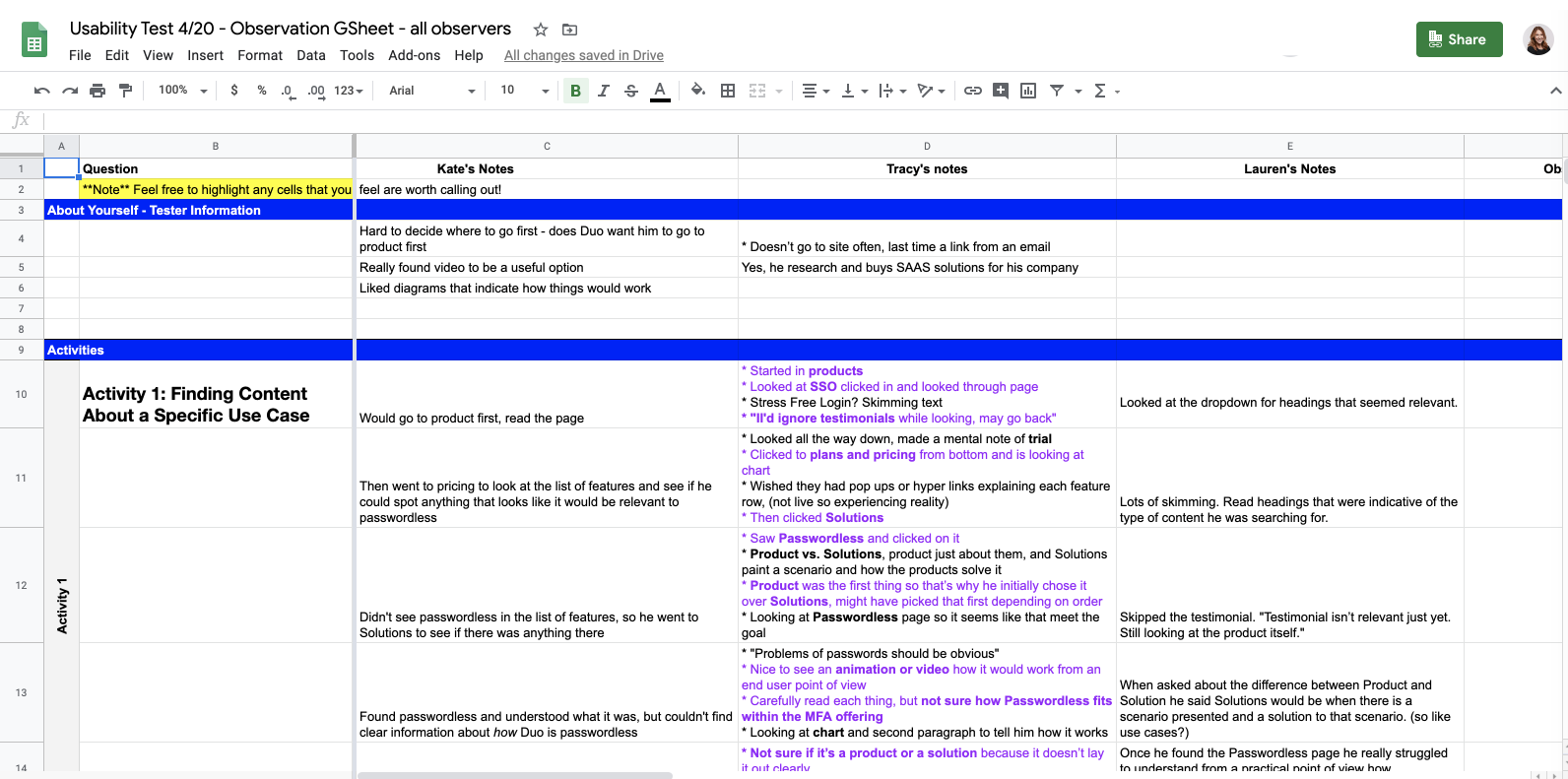The image size is (1568, 779).
Task: Open text wrapping dropdown
Action: pyautogui.click(x=892, y=91)
